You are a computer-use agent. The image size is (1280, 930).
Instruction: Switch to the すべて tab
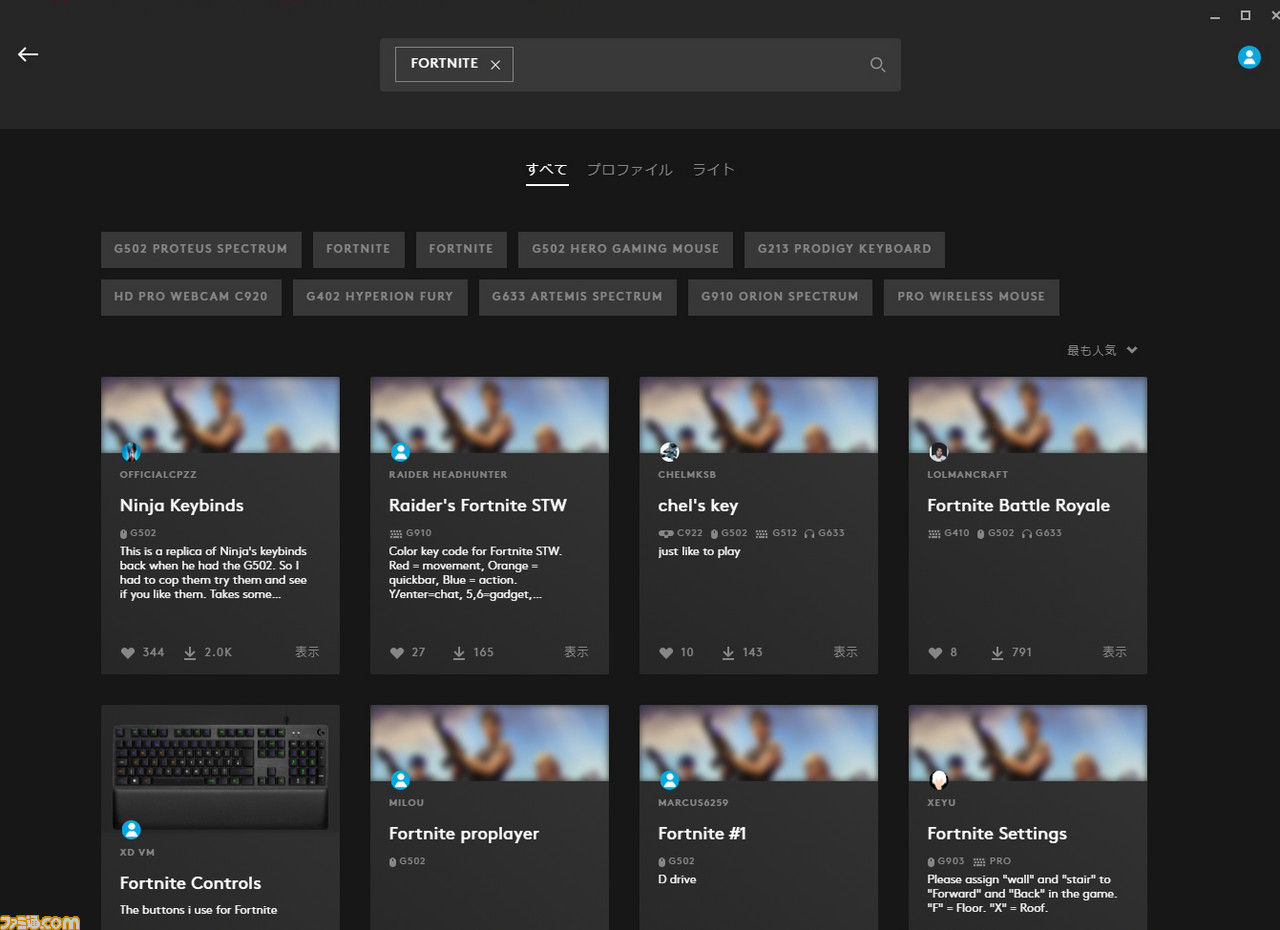[547, 169]
